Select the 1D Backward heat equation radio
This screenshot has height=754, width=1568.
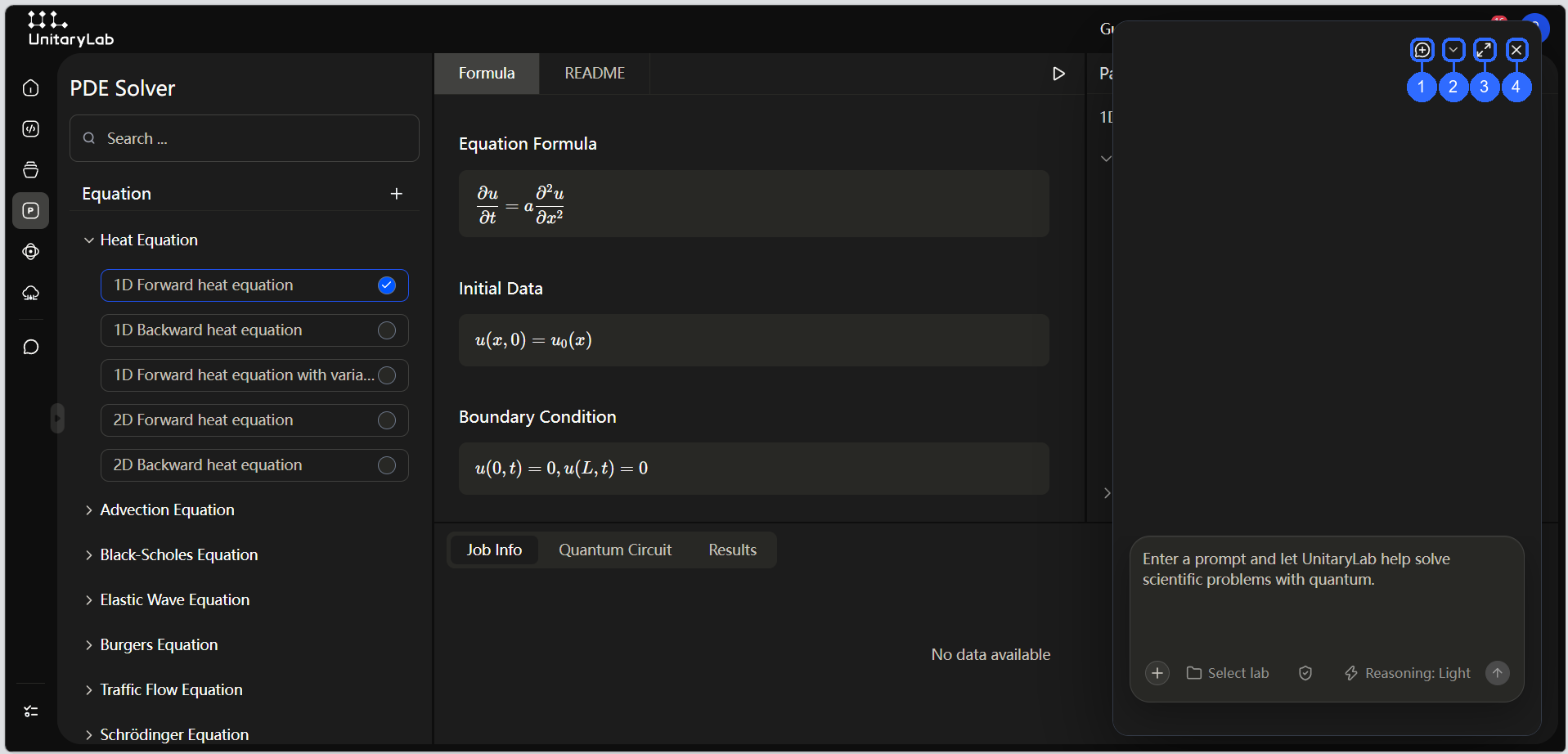click(387, 330)
